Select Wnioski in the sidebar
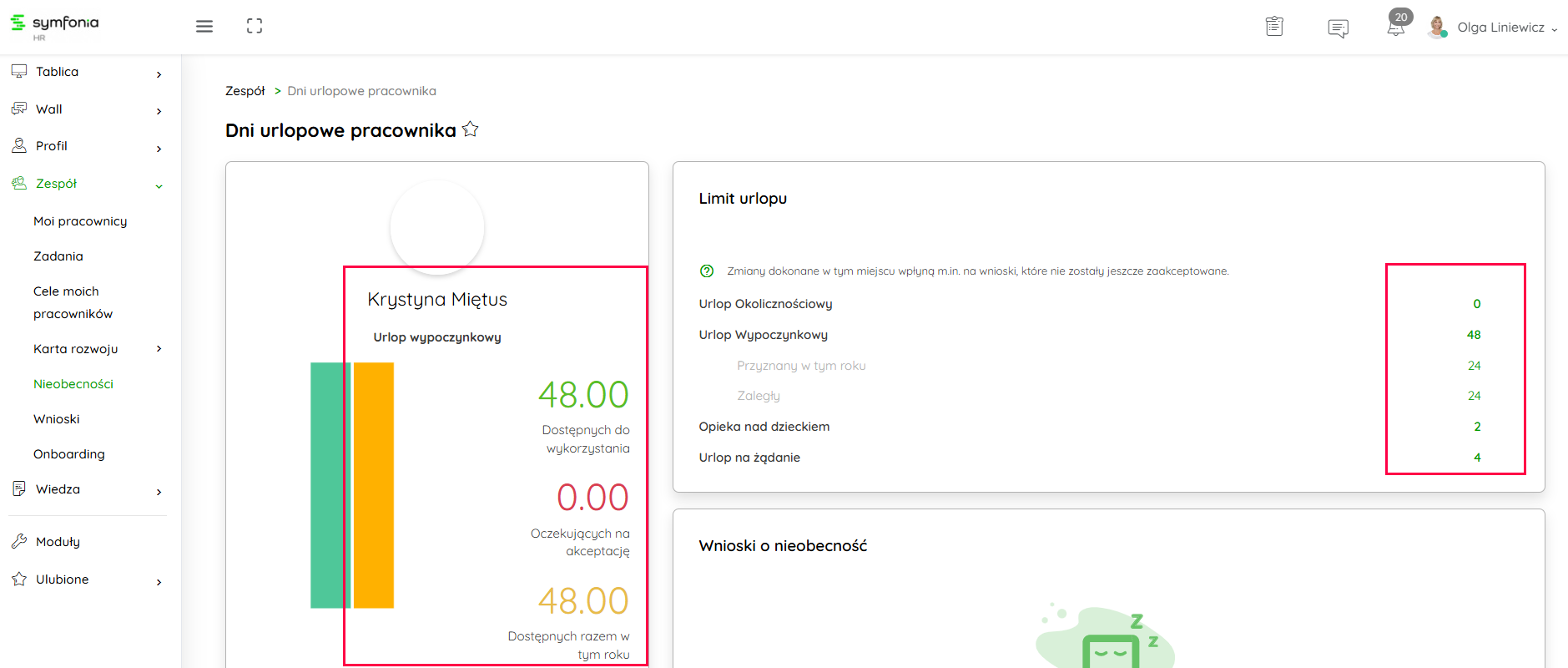The width and height of the screenshot is (1568, 668). coord(57,419)
